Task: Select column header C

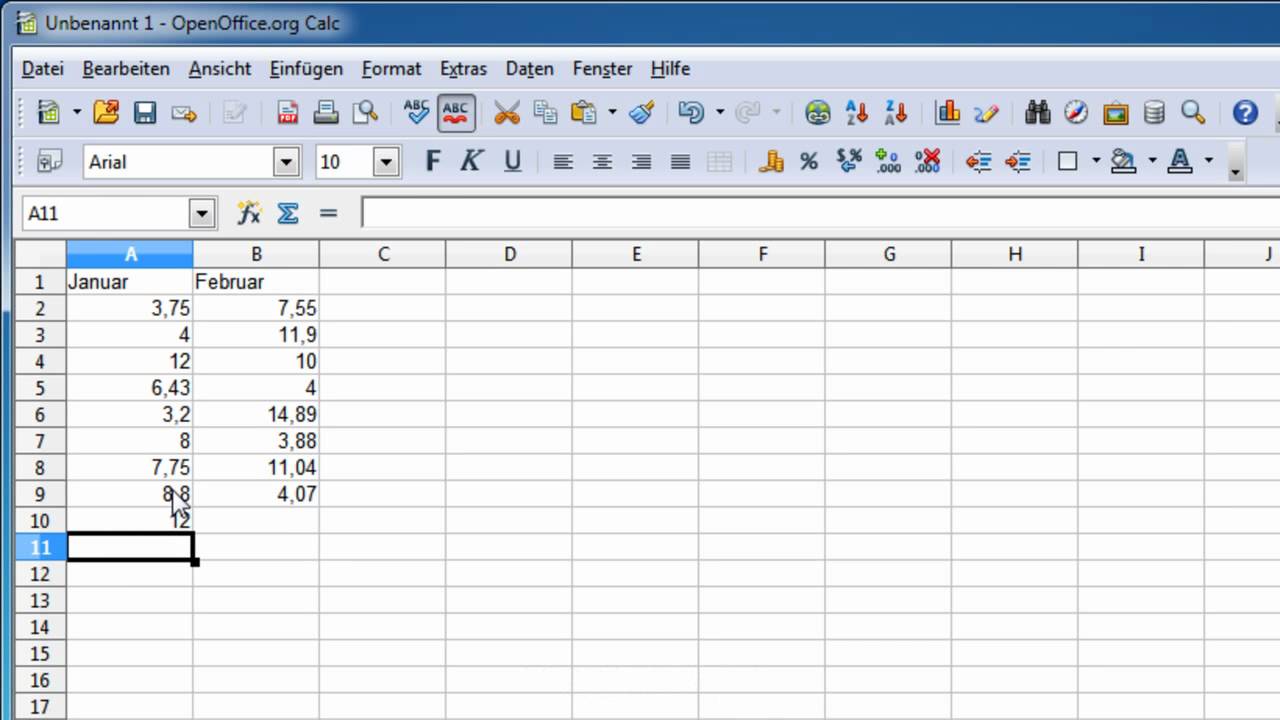Action: (383, 254)
